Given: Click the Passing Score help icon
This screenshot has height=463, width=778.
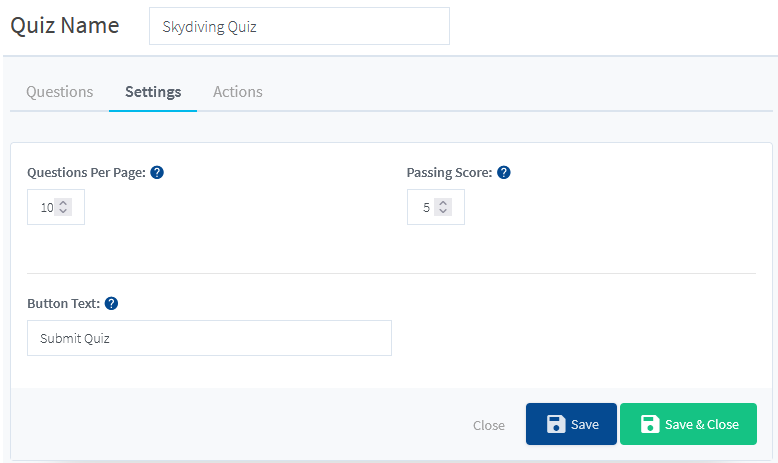Looking at the screenshot, I should pyautogui.click(x=504, y=173).
